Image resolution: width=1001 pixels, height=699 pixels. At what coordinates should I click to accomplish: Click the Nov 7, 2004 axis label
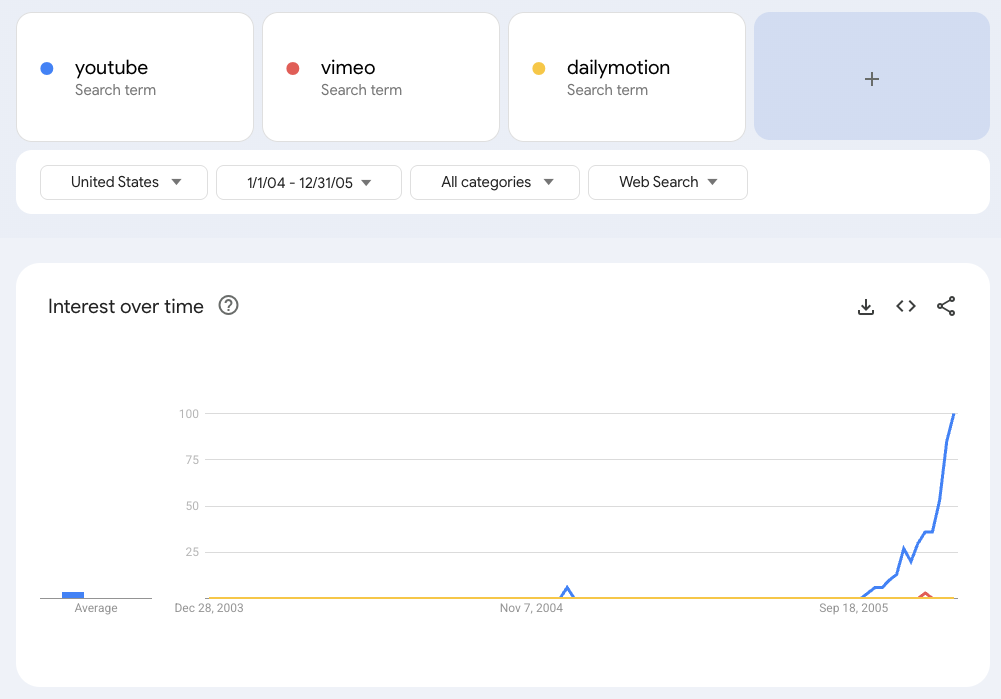point(531,608)
